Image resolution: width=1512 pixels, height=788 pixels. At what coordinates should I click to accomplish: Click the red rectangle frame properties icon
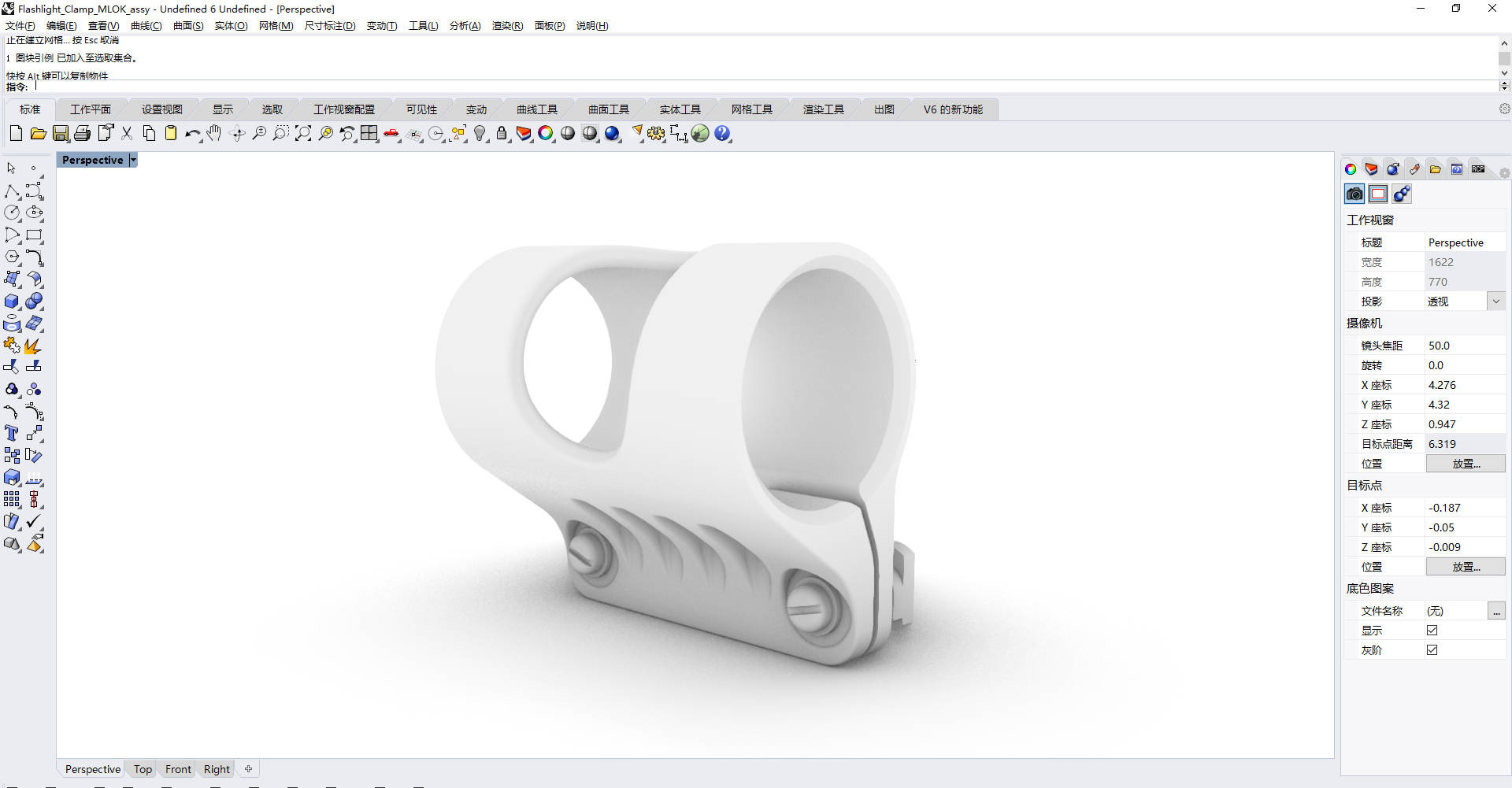(1378, 194)
